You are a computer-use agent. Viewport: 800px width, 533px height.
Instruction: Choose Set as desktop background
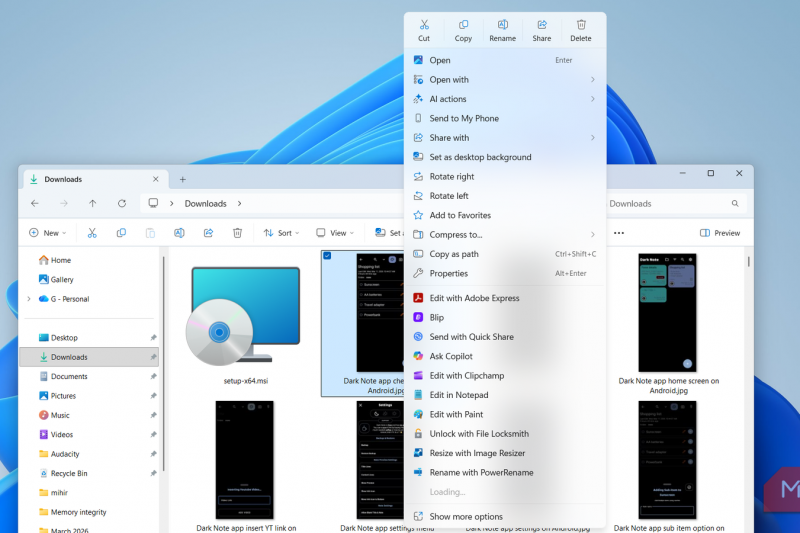505,157
